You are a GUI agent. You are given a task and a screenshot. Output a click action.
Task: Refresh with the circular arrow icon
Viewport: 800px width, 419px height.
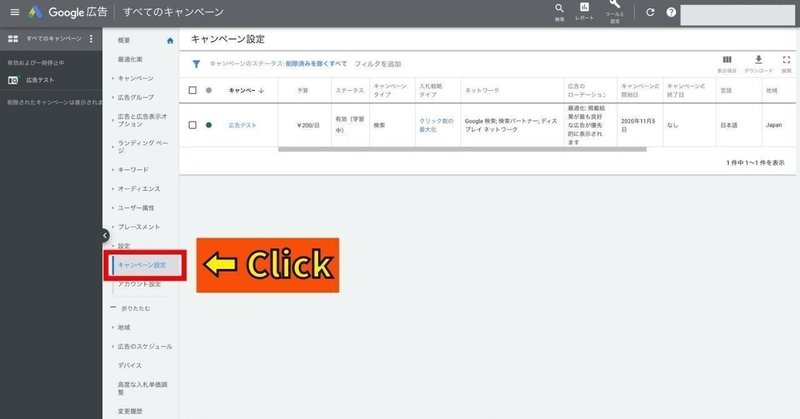[650, 12]
